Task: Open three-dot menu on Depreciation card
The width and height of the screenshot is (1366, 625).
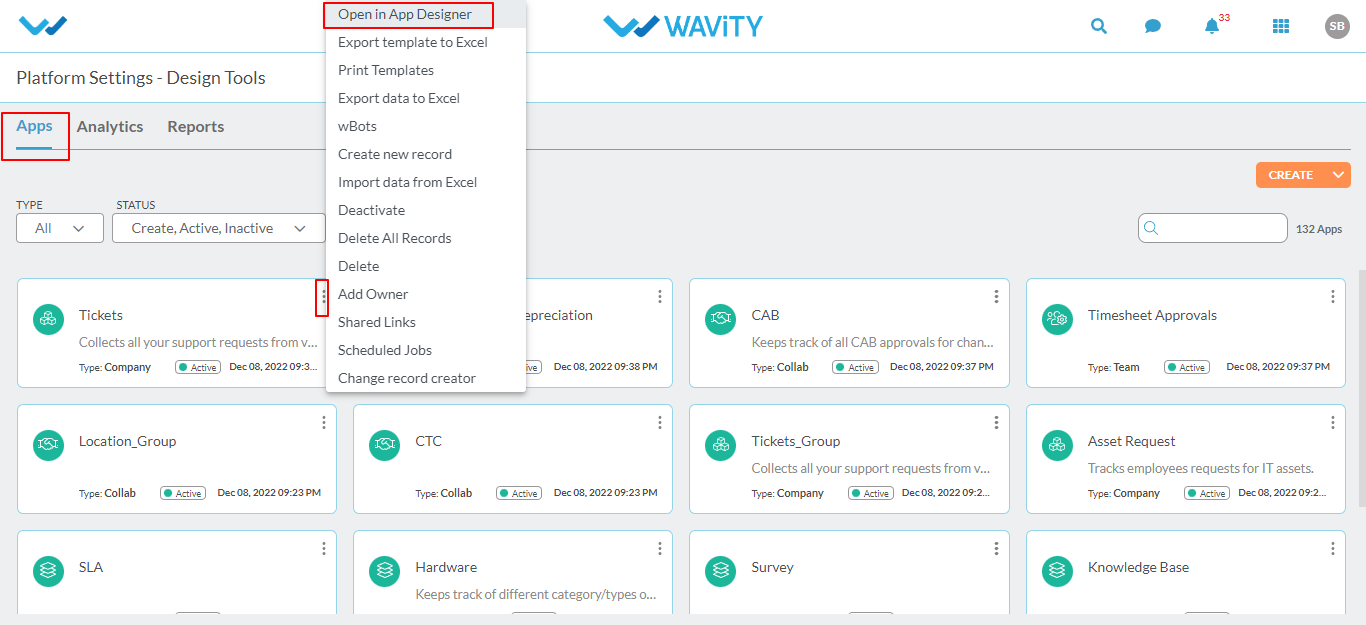Action: click(660, 297)
